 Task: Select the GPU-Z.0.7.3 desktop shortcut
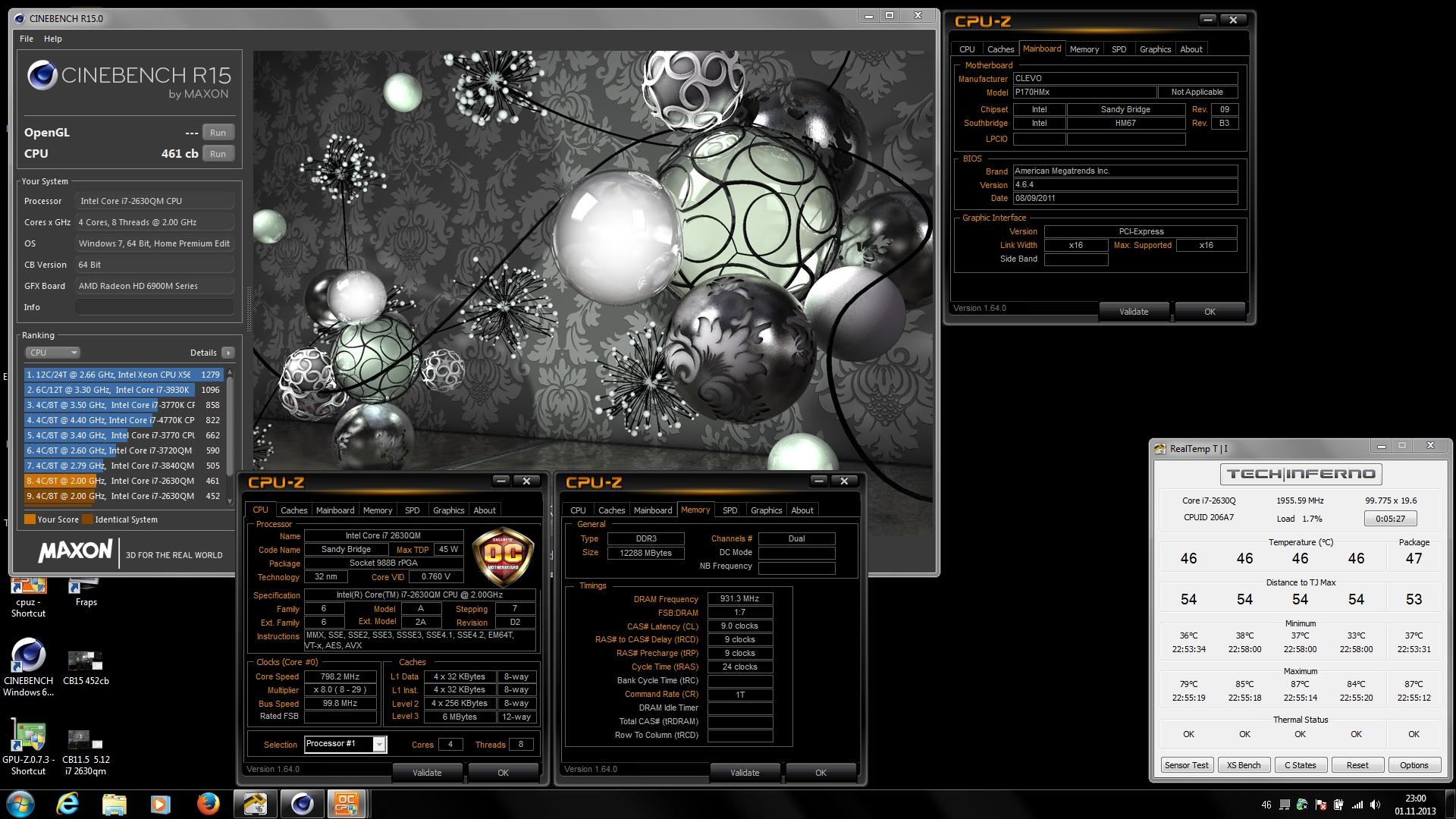pos(28,747)
